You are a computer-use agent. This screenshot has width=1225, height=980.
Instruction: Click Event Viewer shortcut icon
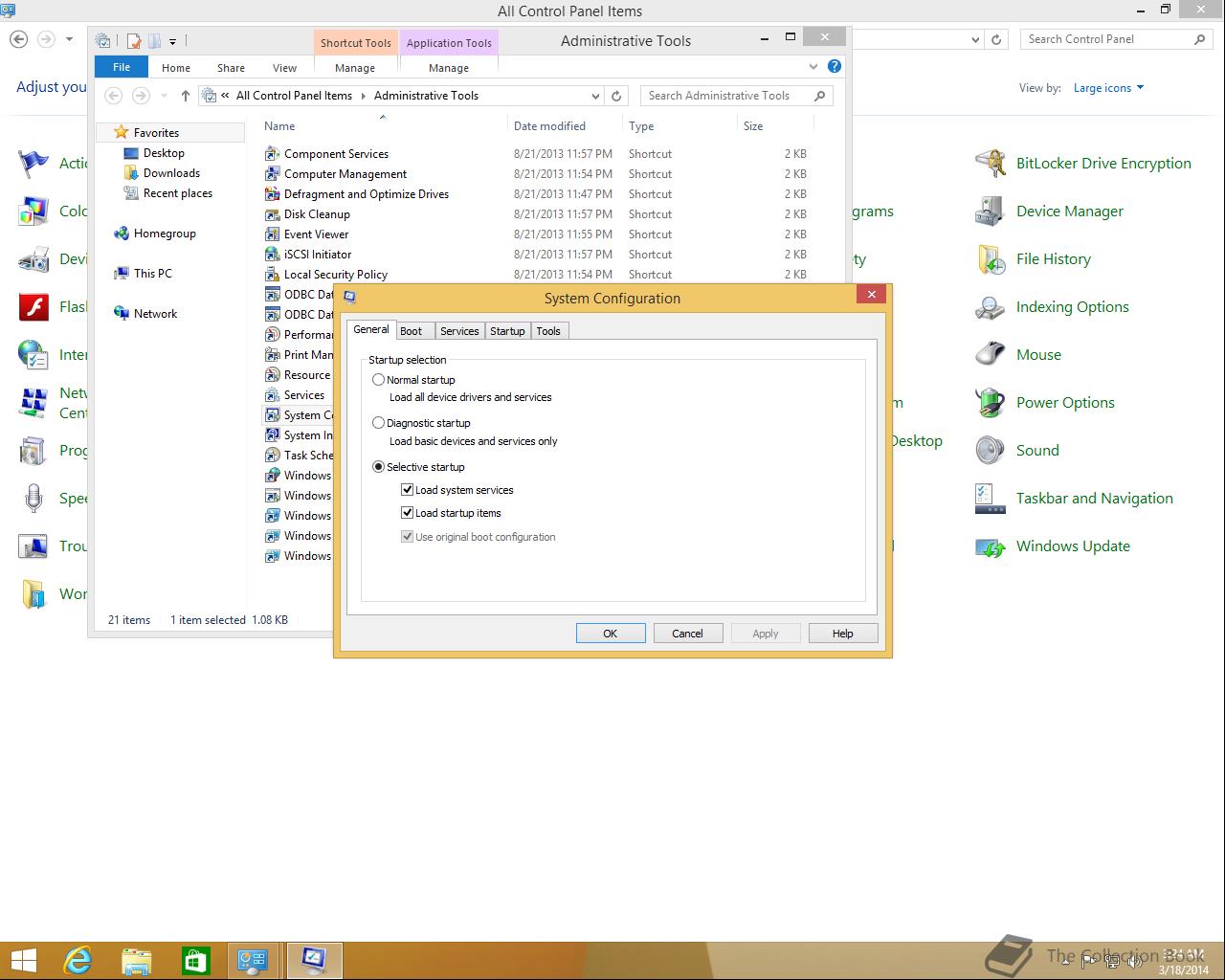pyautogui.click(x=272, y=234)
